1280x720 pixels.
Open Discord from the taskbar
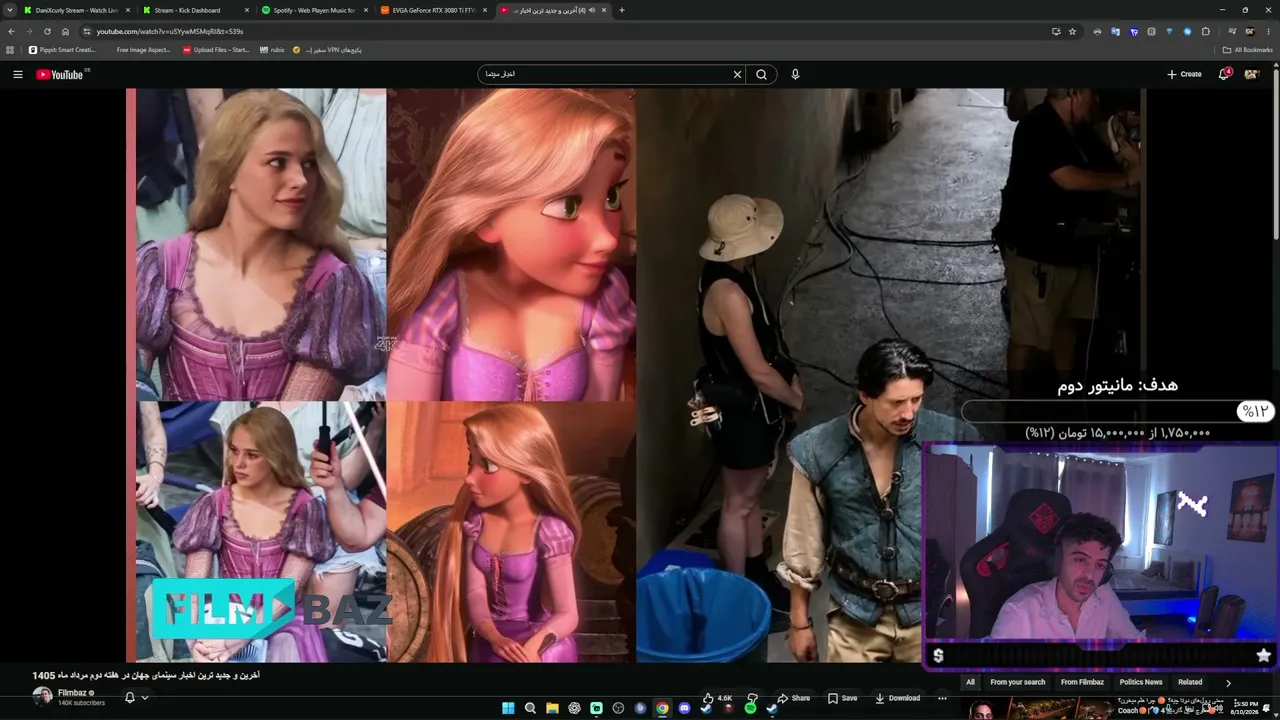coord(684,708)
